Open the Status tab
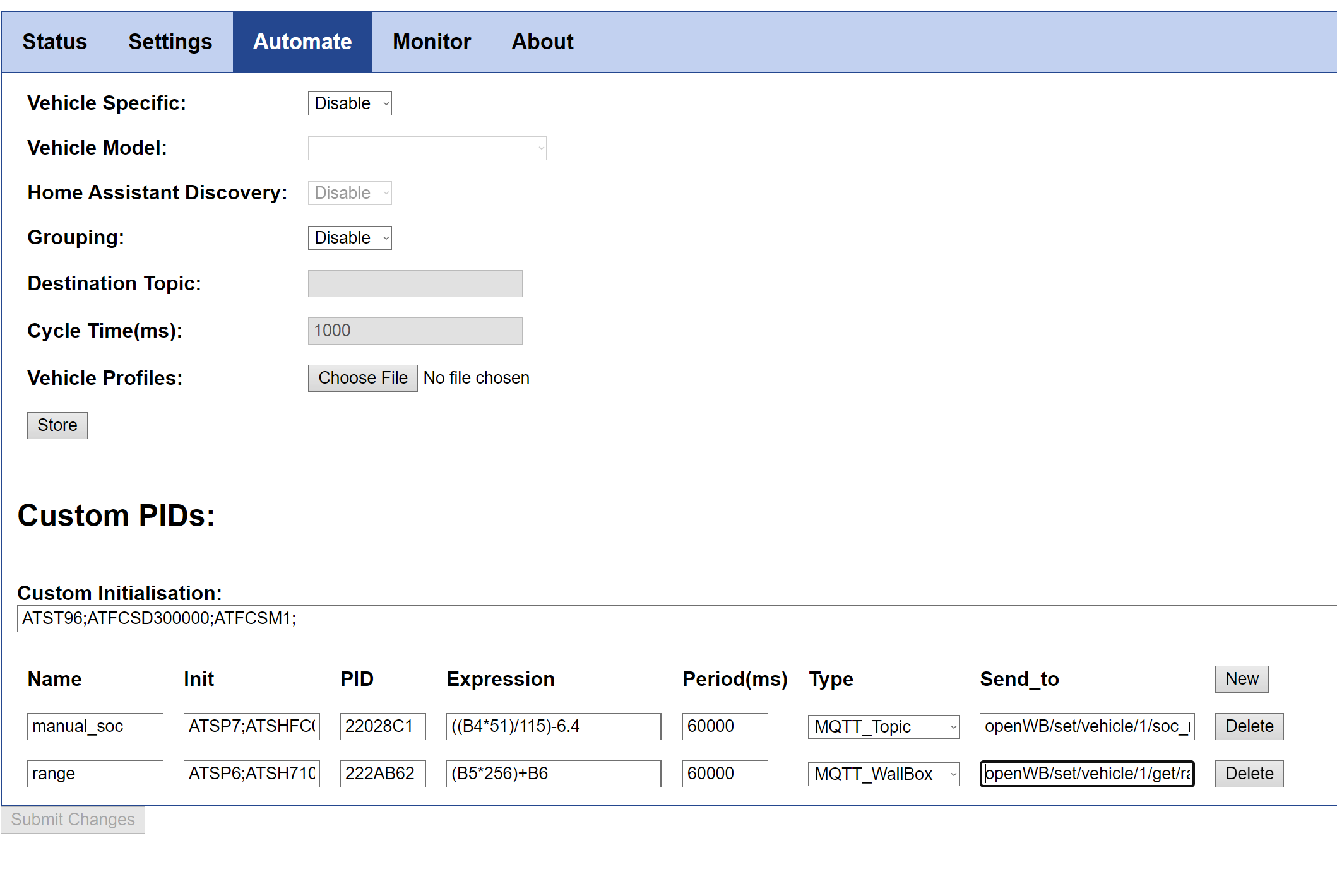This screenshot has width=1337, height=896. coord(54,42)
